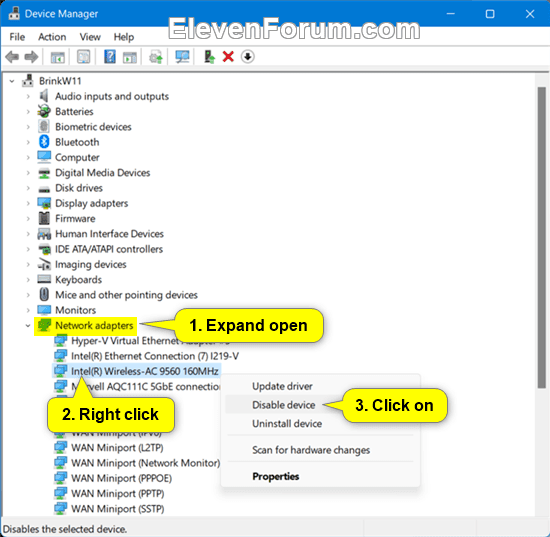Select the BrinkW11 computer icon
The width and height of the screenshot is (550, 537).
coord(28,81)
